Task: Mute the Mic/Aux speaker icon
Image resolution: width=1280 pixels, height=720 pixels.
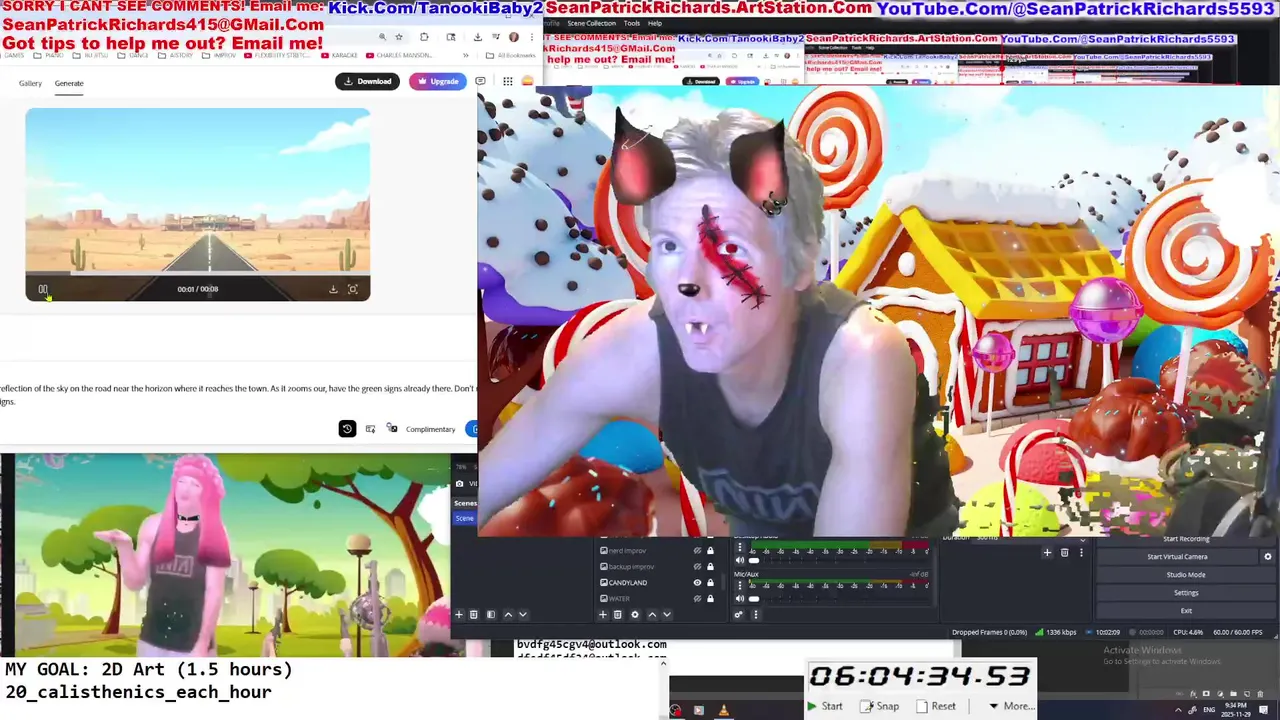Action: (740, 599)
